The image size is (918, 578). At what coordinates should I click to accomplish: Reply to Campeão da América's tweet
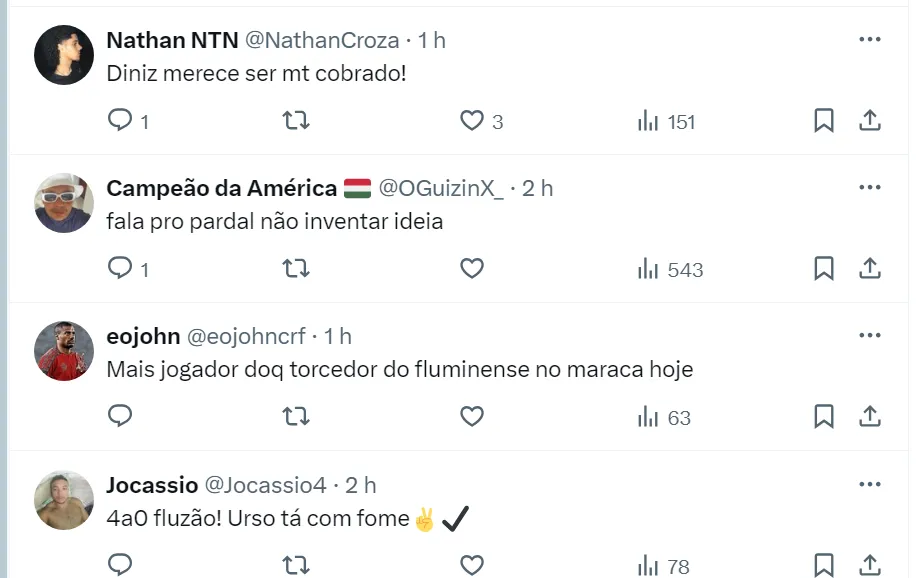coord(120,268)
